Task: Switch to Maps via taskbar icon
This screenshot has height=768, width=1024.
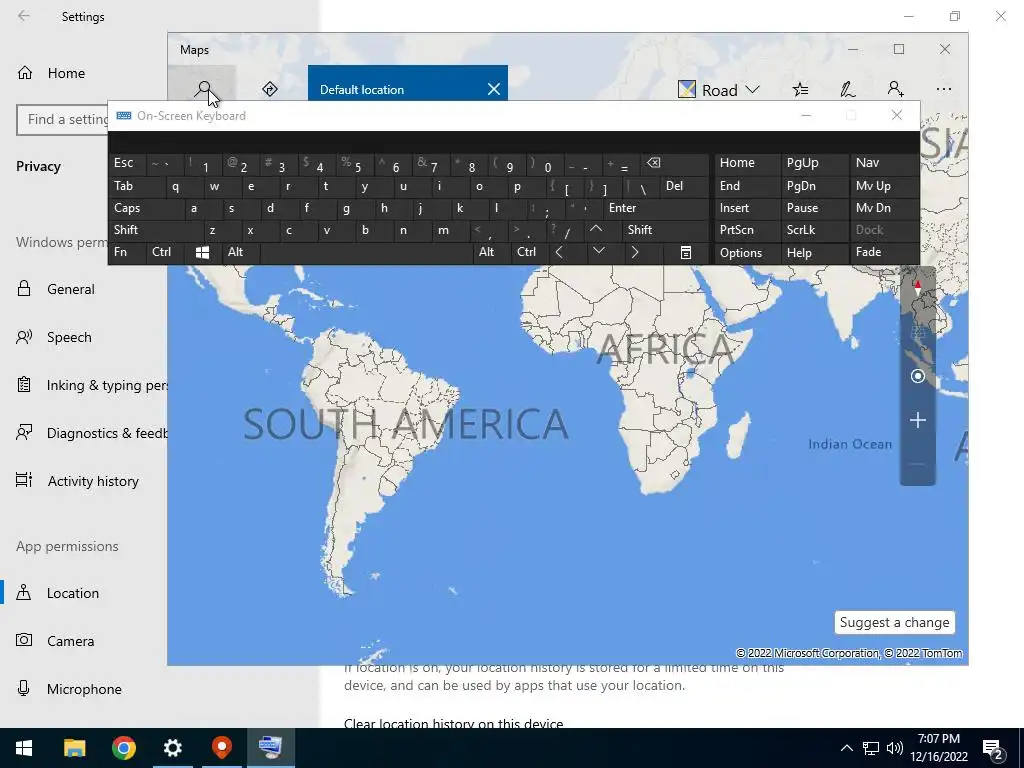Action: coord(221,748)
